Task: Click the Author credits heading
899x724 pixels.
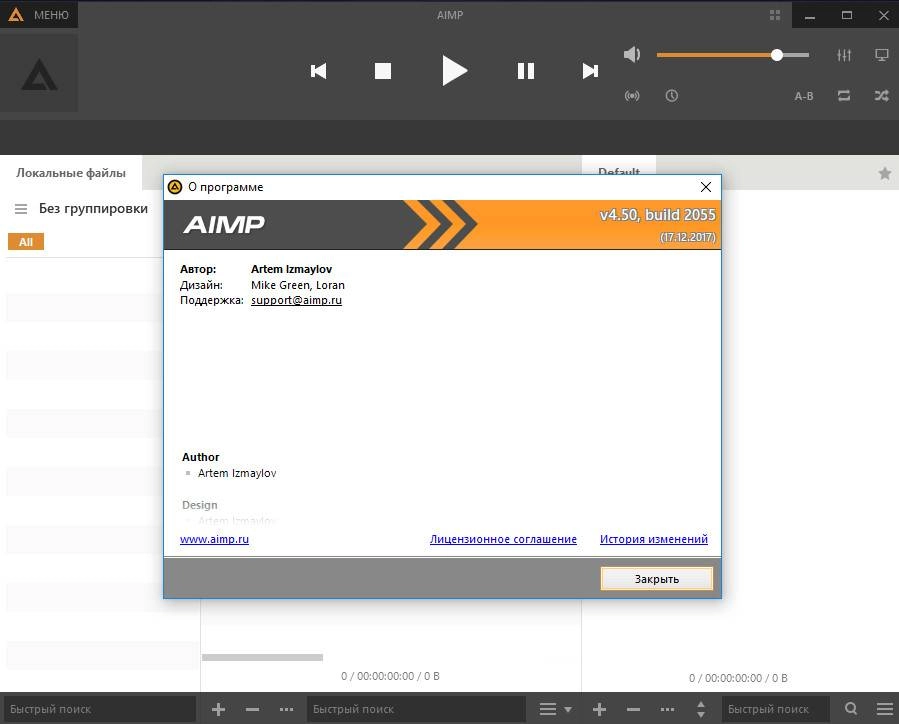Action: (200, 457)
